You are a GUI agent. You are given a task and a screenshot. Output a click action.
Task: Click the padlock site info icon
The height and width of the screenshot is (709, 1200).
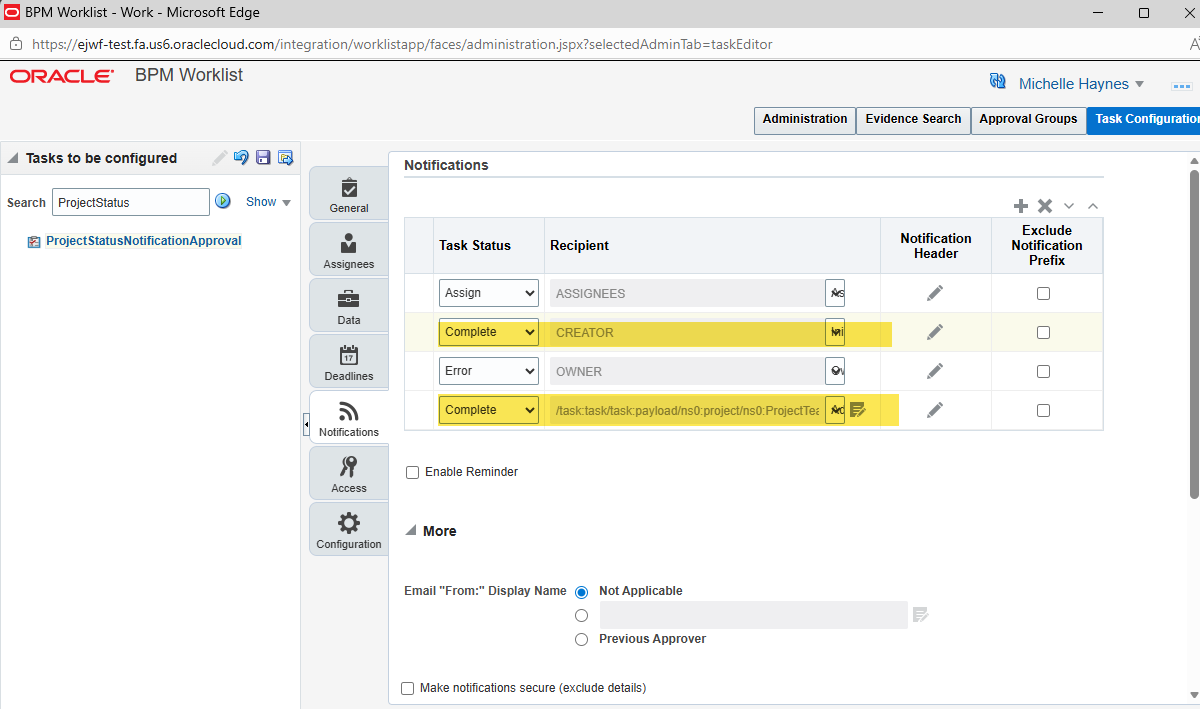pos(15,44)
